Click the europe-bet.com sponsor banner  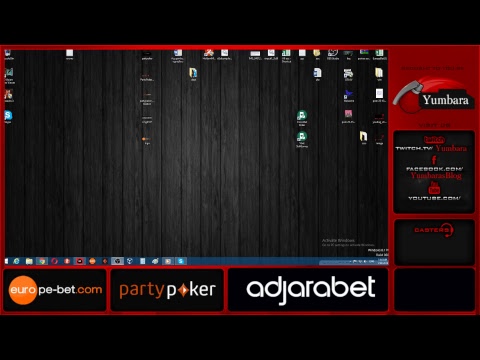tap(55, 290)
